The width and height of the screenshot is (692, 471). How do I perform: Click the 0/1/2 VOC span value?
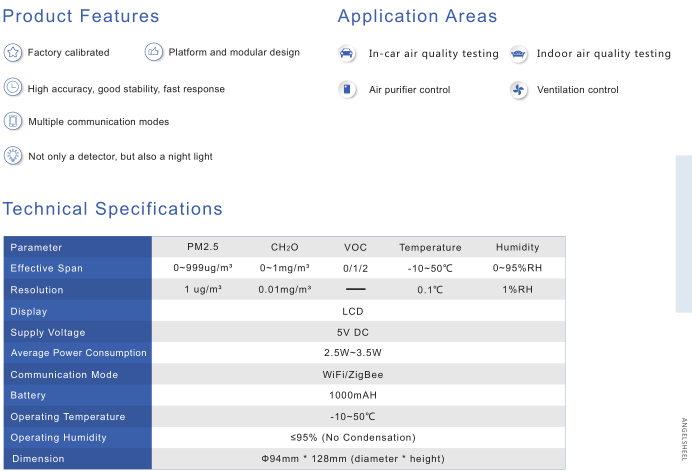(x=355, y=268)
